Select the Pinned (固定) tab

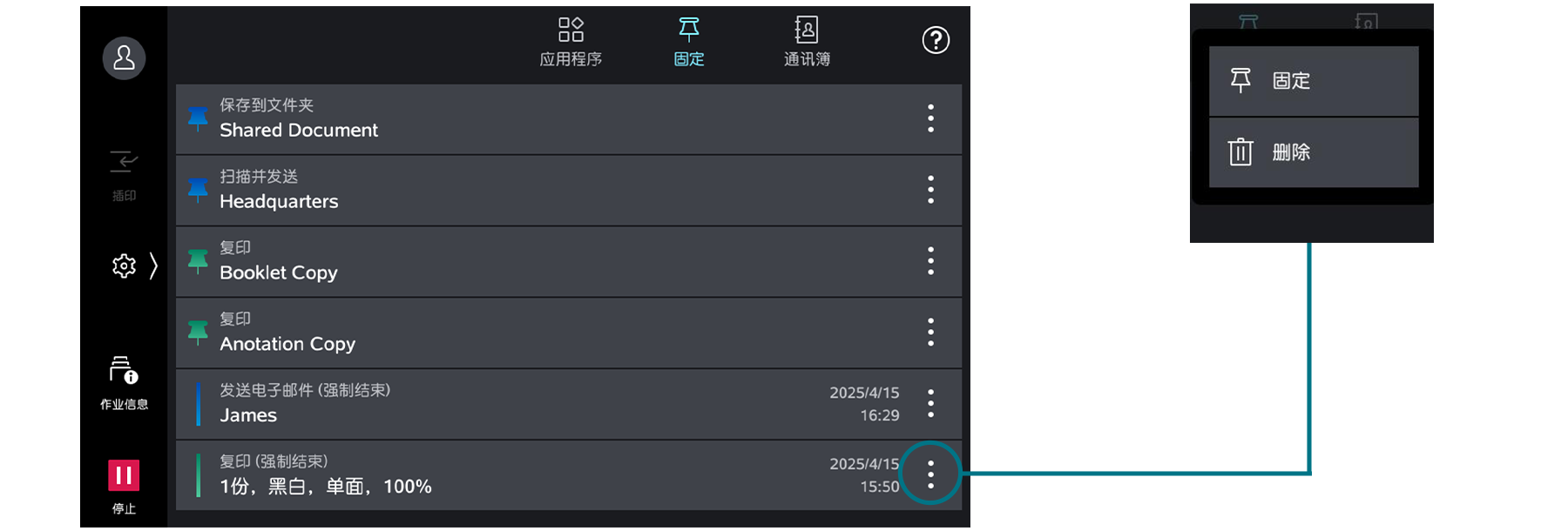click(689, 42)
